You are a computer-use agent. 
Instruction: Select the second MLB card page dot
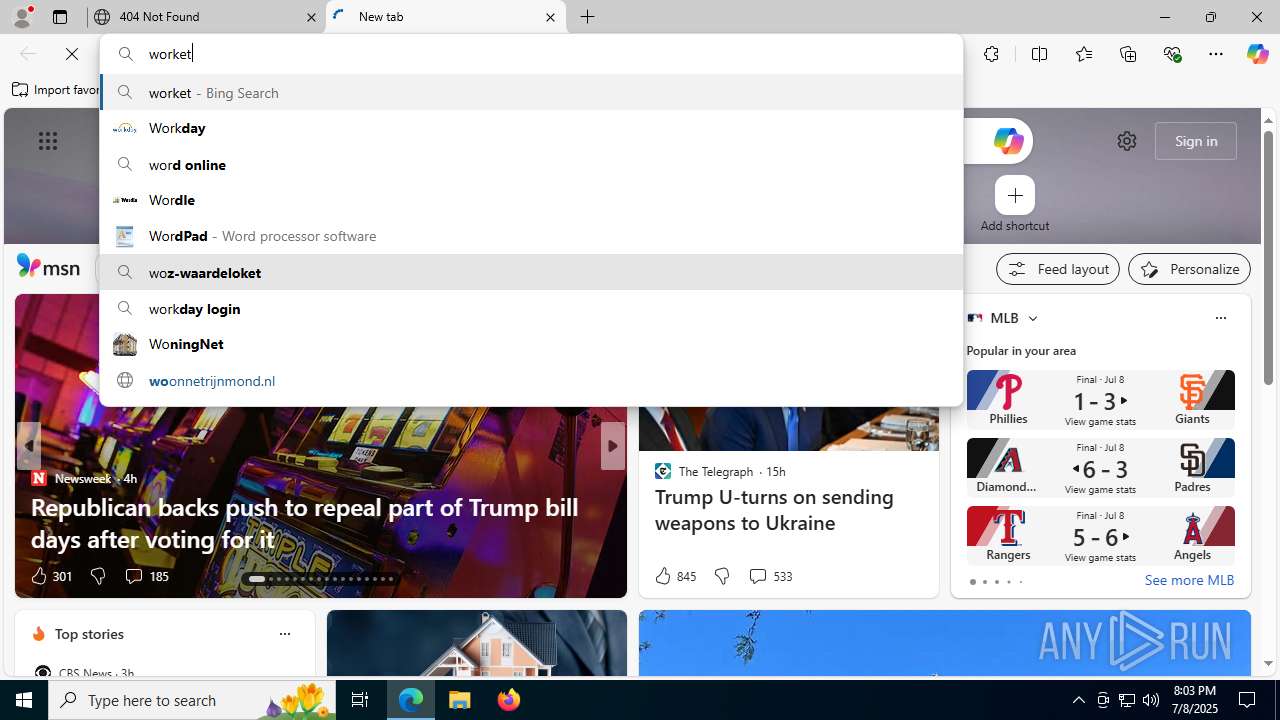click(984, 582)
